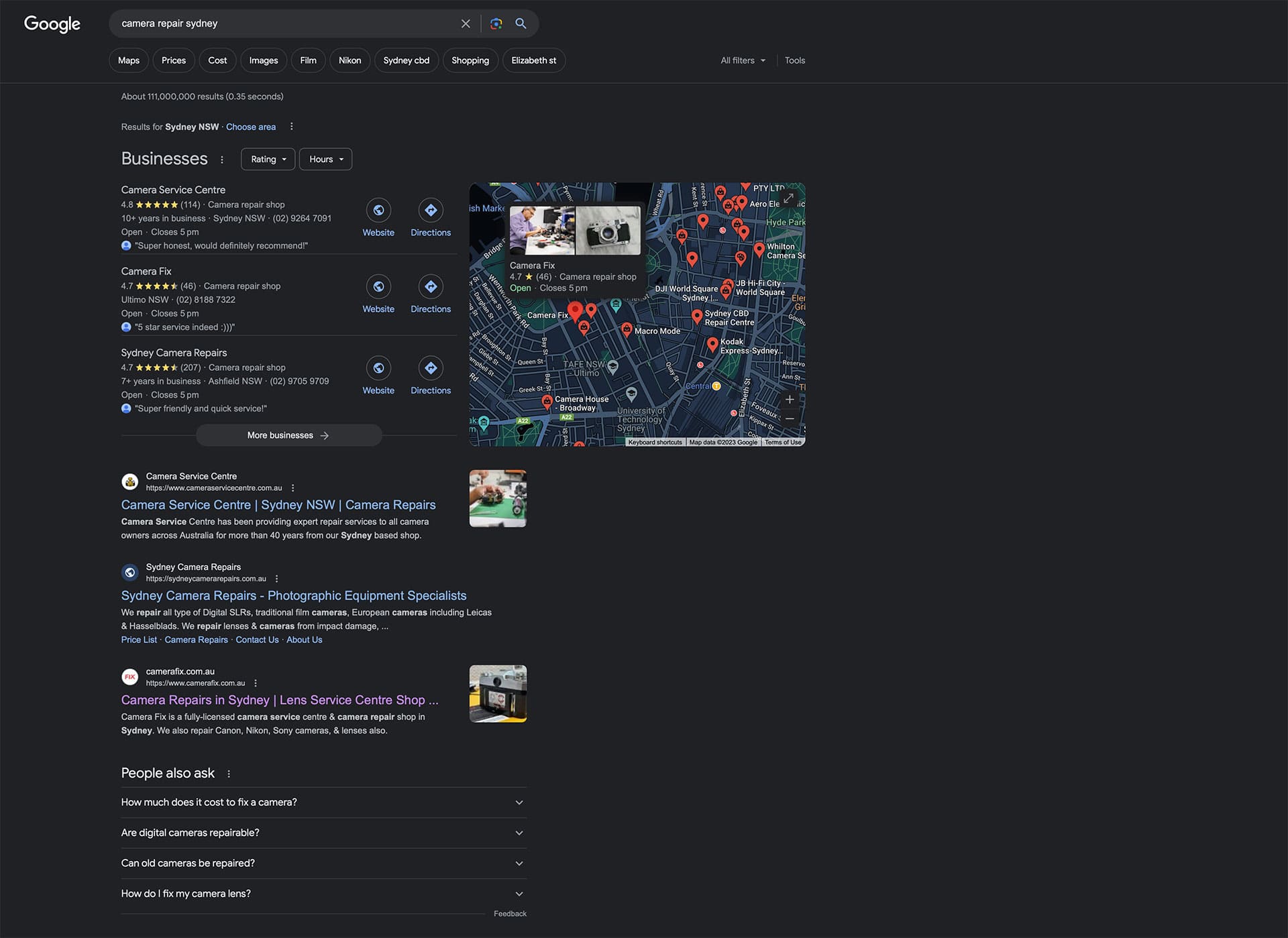Open Google Lens image search icon
The width and height of the screenshot is (1288, 938).
pyautogui.click(x=496, y=23)
